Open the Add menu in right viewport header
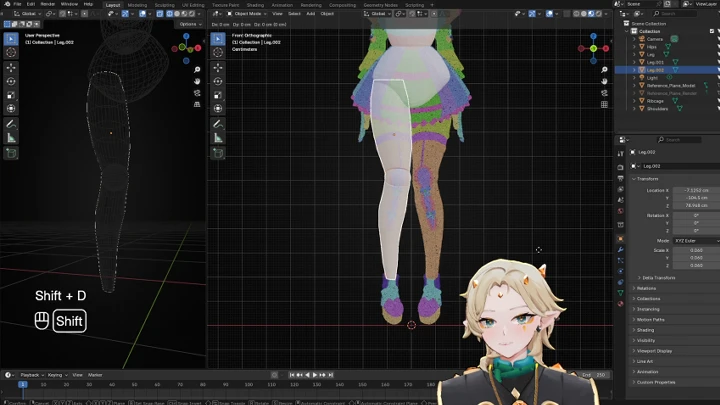This screenshot has width=720, height=405. coord(311,14)
